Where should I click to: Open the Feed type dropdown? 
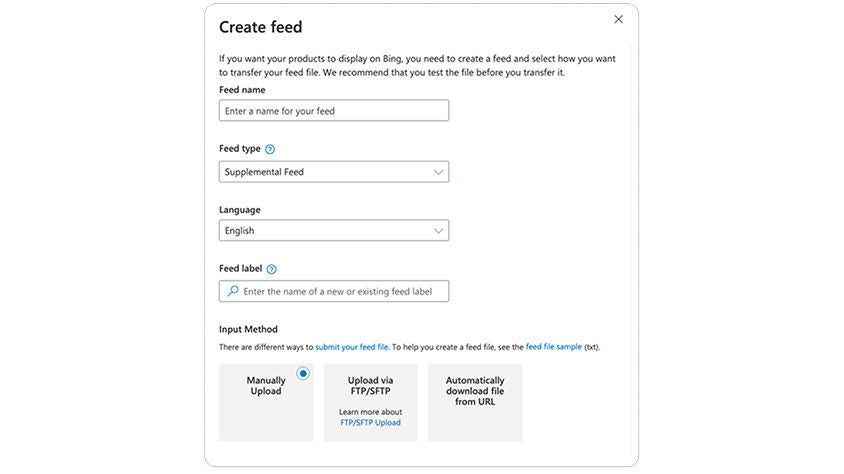(x=333, y=172)
